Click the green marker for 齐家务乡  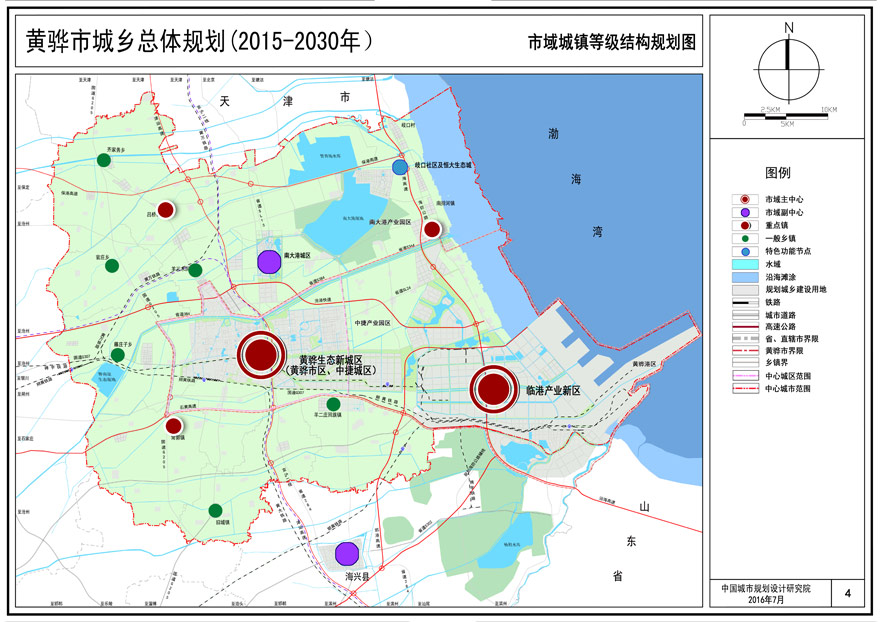click(x=103, y=160)
